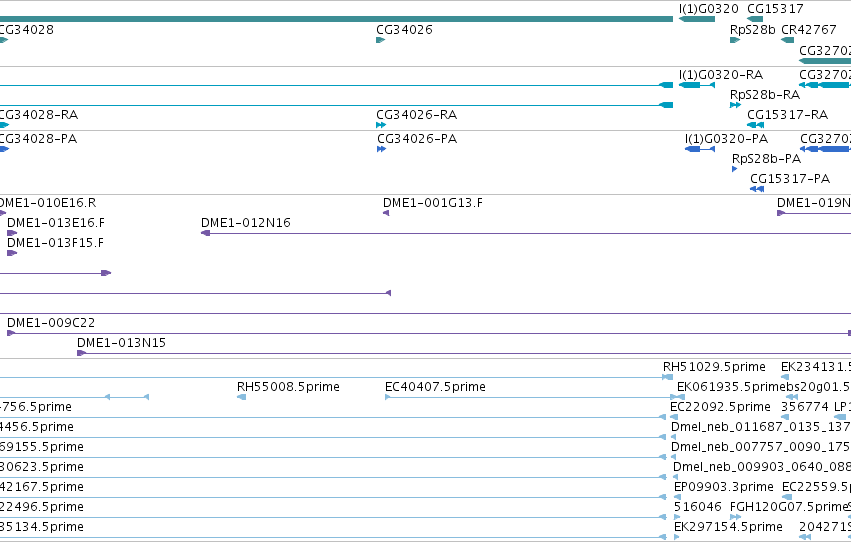This screenshot has height=542, width=851.
Task: Click EST RH55008.5prime label
Action: (x=288, y=387)
